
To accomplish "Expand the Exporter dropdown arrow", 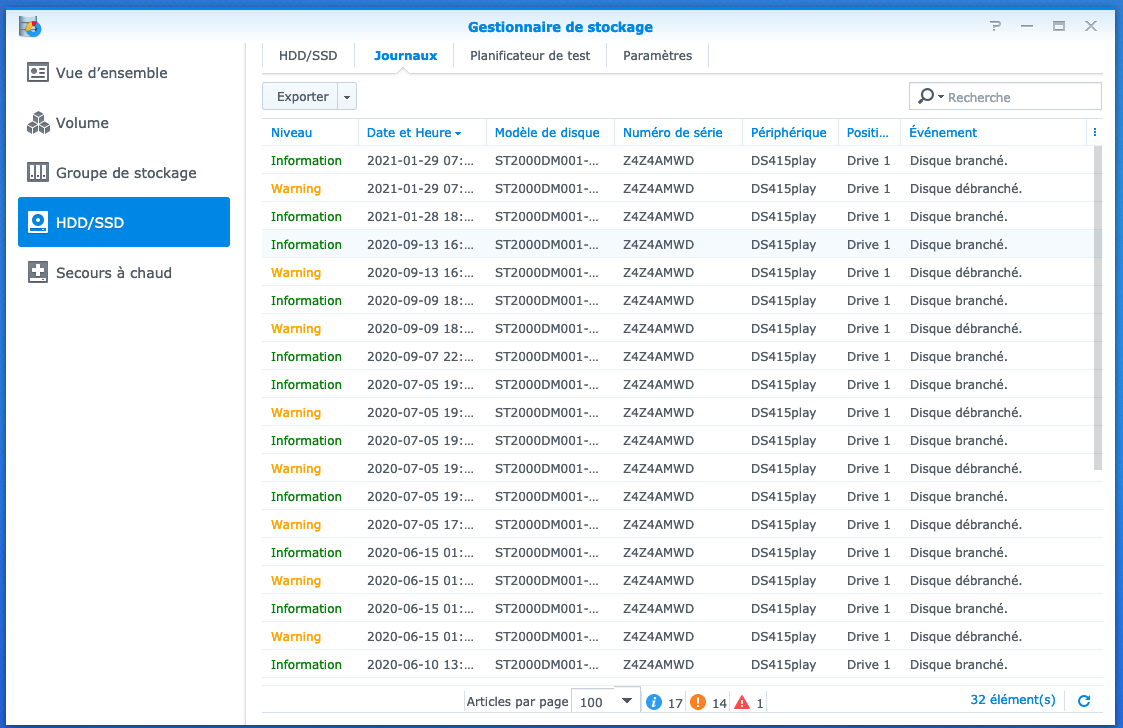I will click(x=347, y=97).
